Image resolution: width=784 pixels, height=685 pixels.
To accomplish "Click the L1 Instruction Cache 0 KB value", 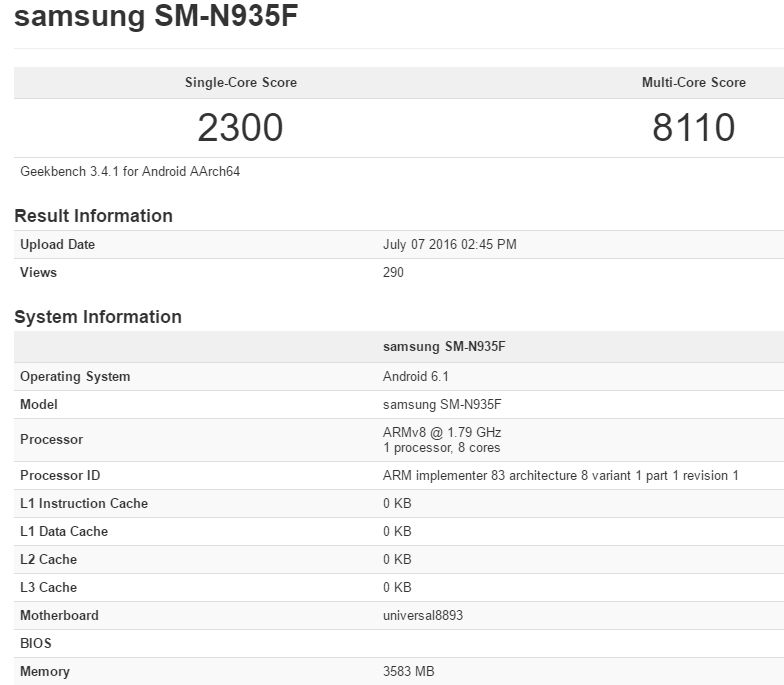I will 397,504.
